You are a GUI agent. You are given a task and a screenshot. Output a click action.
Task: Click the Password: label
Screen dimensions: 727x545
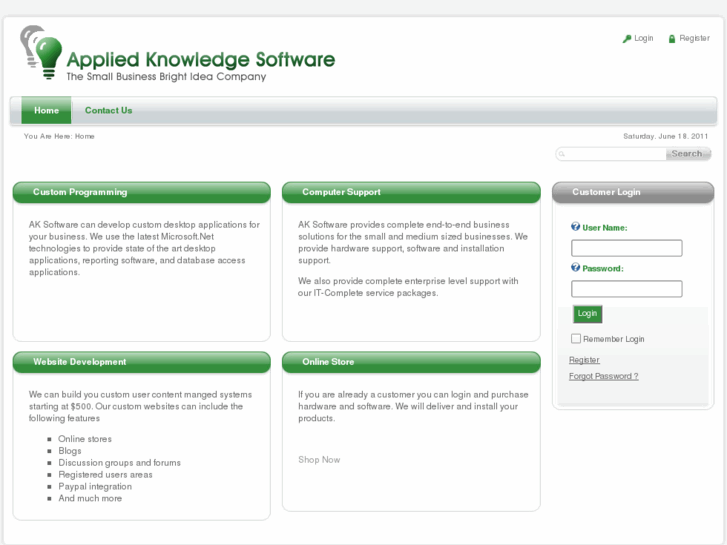tap(603, 269)
